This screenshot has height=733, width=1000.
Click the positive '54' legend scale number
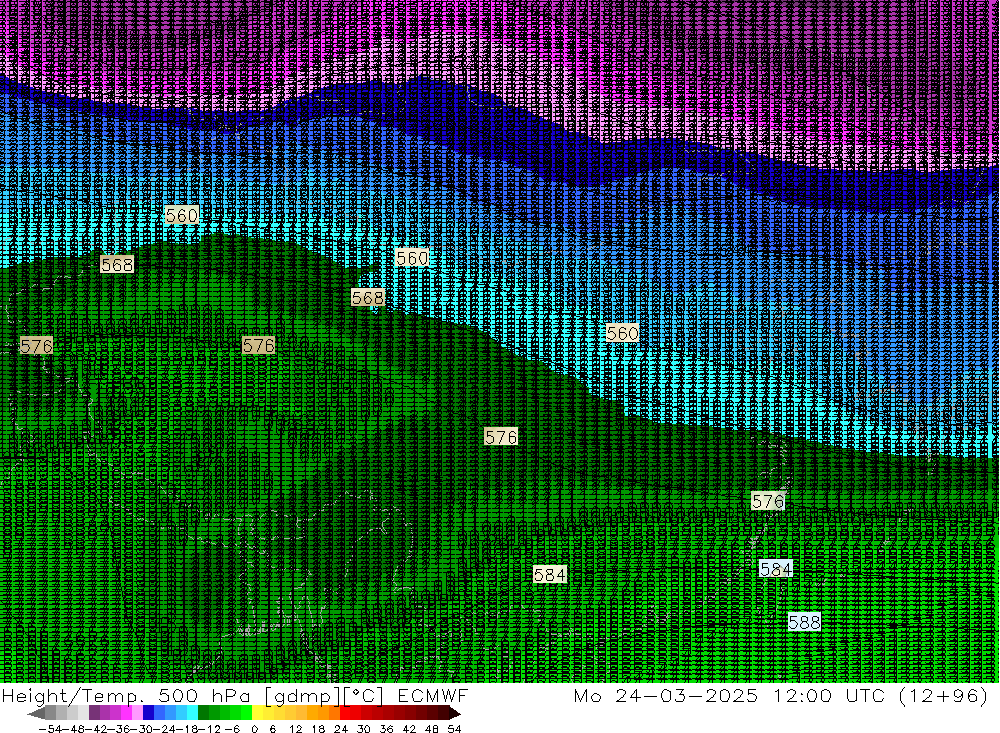pyautogui.click(x=454, y=729)
